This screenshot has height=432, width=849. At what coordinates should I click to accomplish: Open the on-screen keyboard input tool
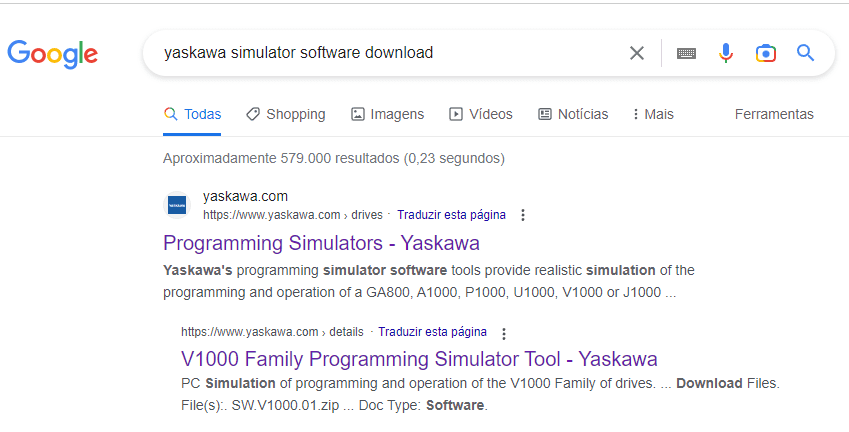(x=686, y=53)
